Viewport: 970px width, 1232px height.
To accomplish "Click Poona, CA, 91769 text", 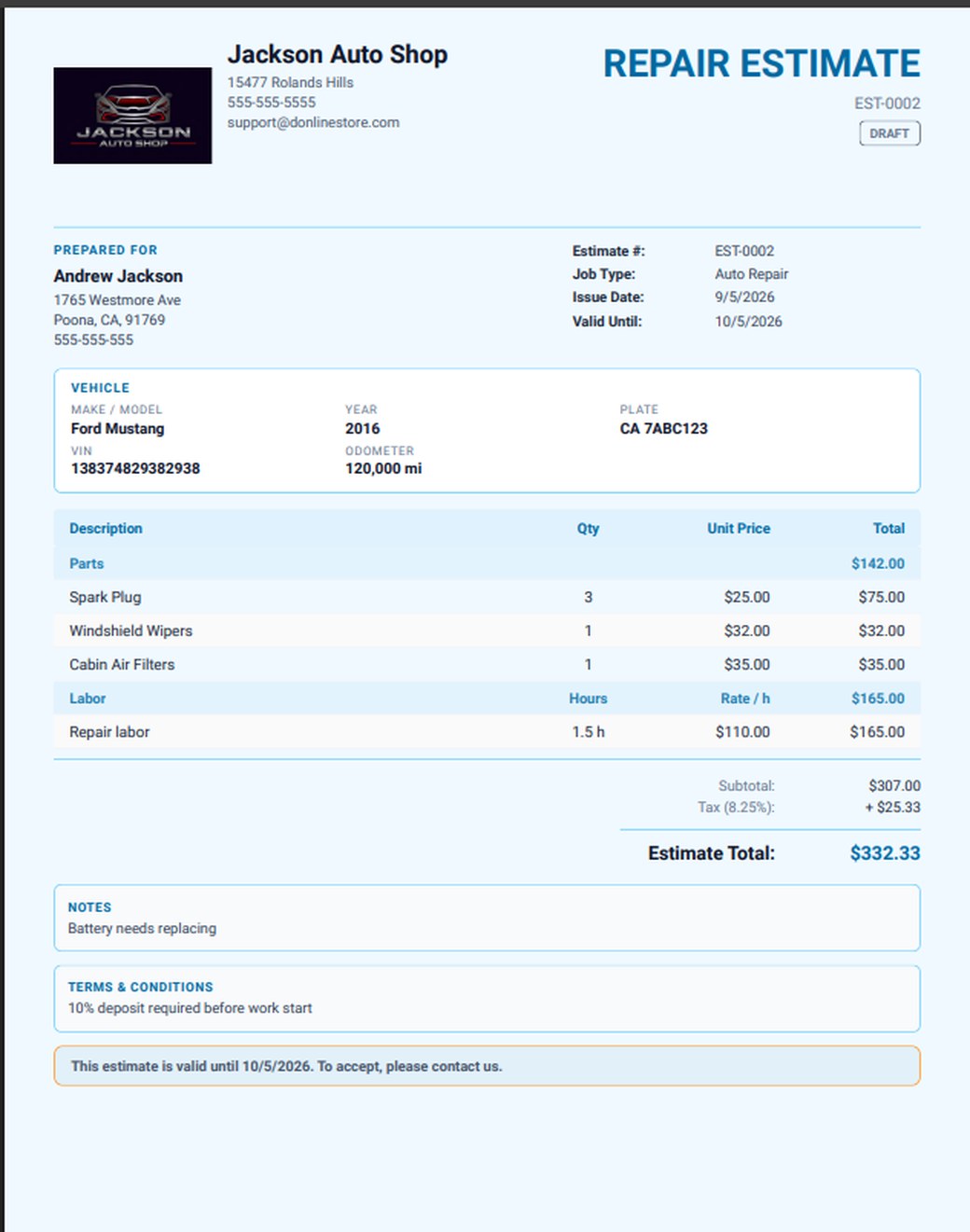I will 109,320.
